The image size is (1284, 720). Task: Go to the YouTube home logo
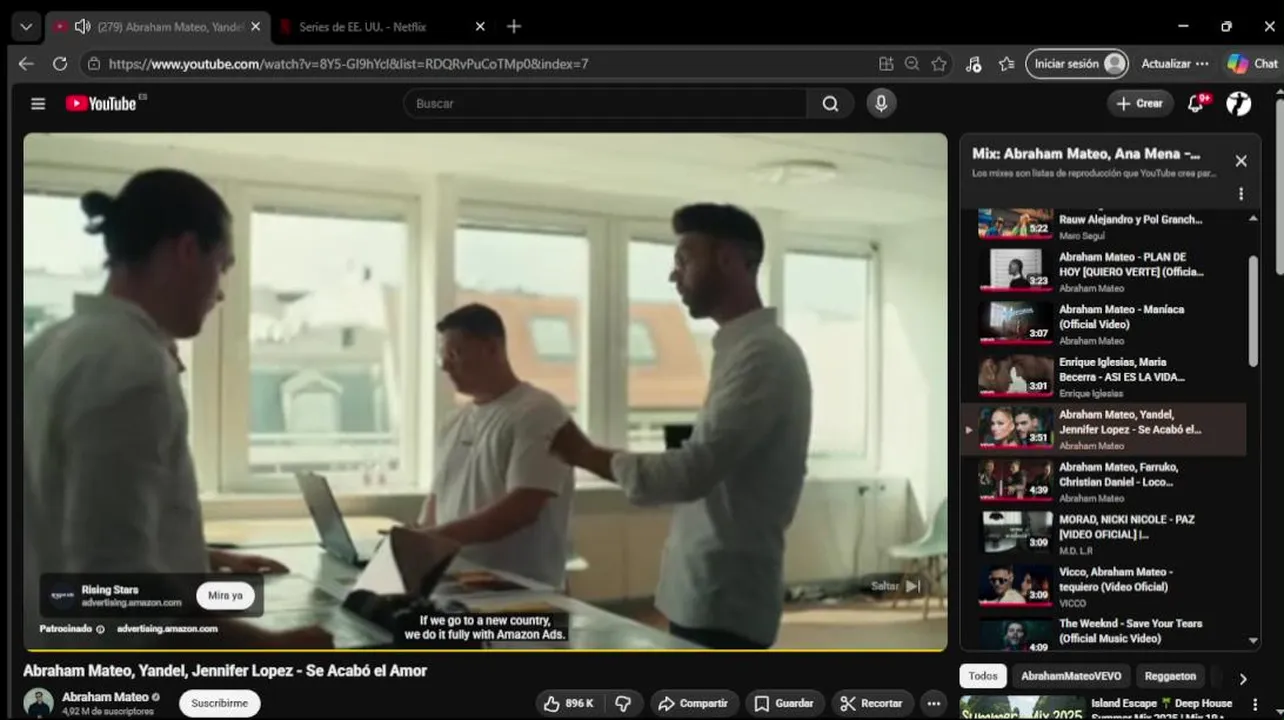[x=101, y=103]
